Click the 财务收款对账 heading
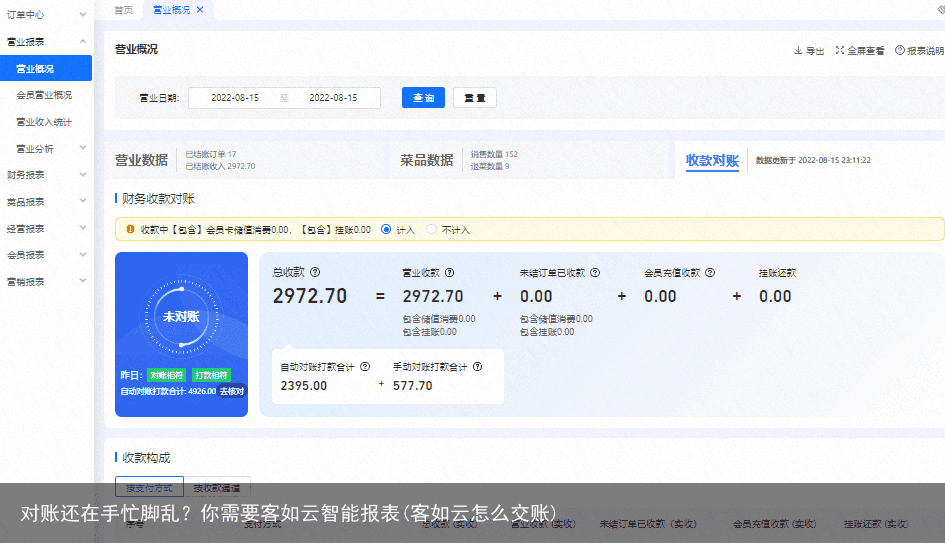The height and width of the screenshot is (543, 945). pyautogui.click(x=159, y=199)
